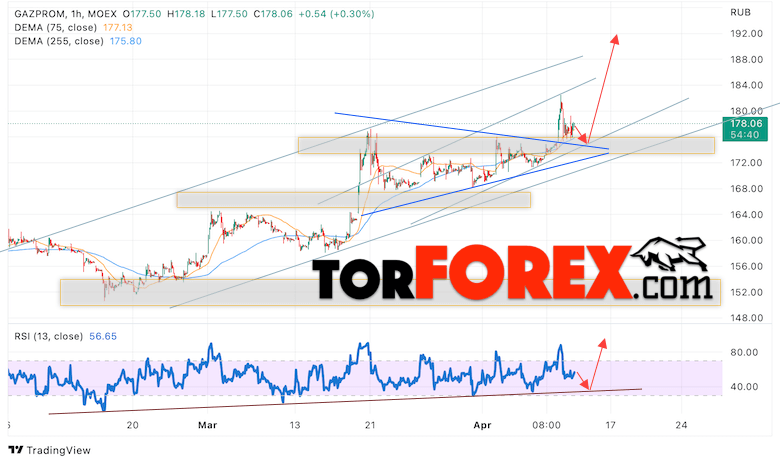The height and width of the screenshot is (464, 780).
Task: Click the change +0.54 (+0.30%) value
Action: (336, 14)
